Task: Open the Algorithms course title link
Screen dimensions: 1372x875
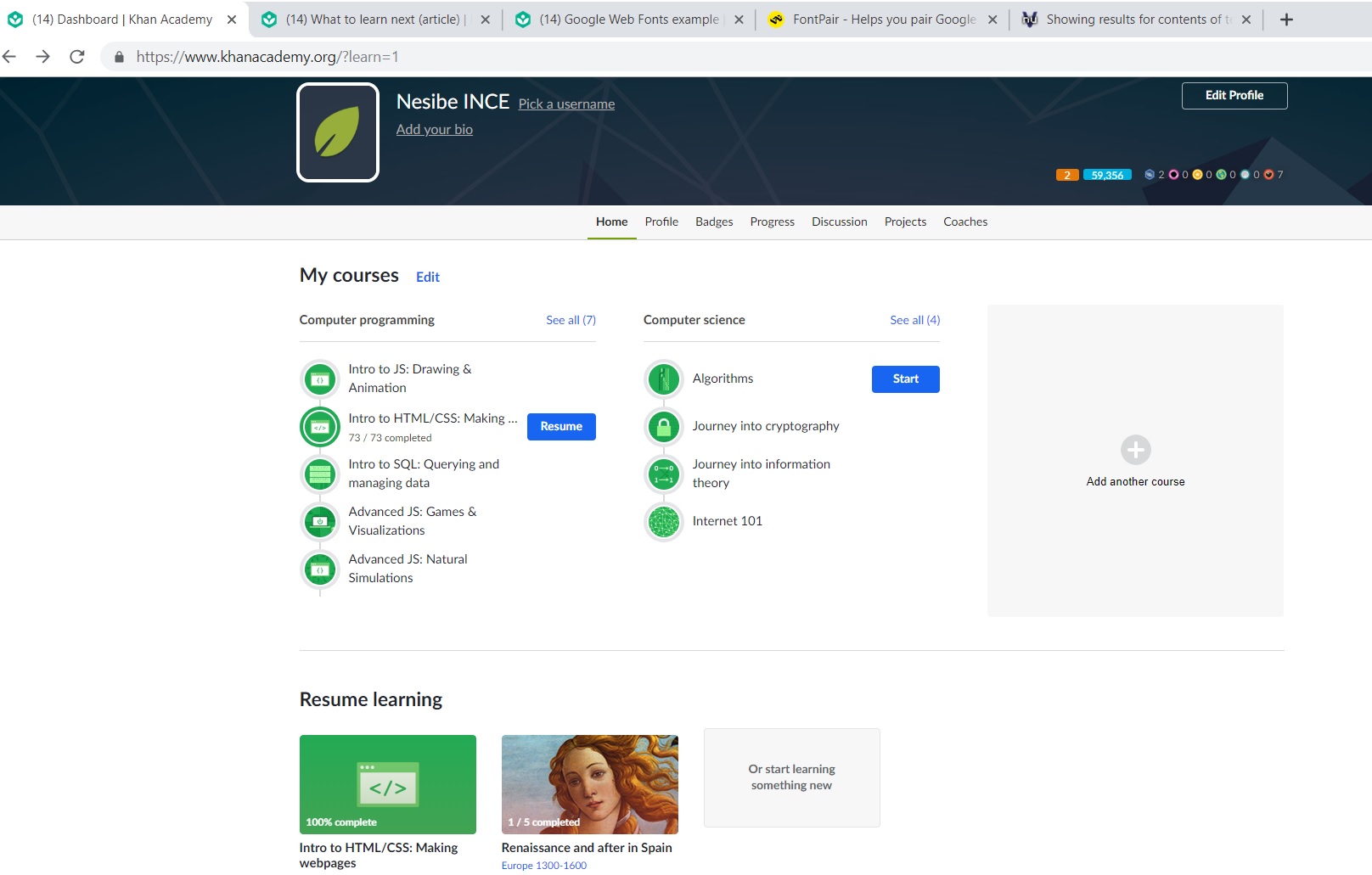Action: pyautogui.click(x=723, y=379)
